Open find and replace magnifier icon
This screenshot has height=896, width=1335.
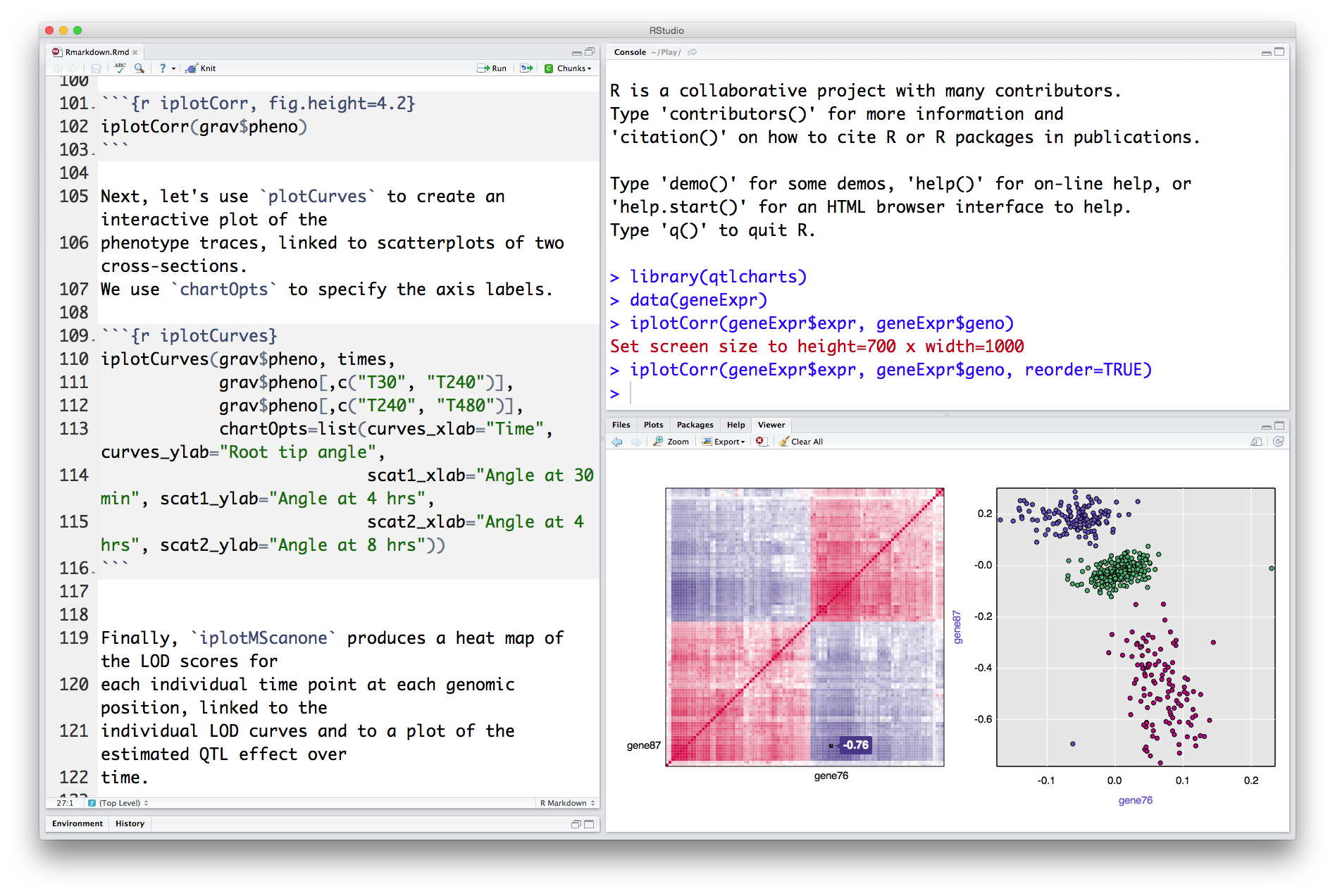[139, 68]
